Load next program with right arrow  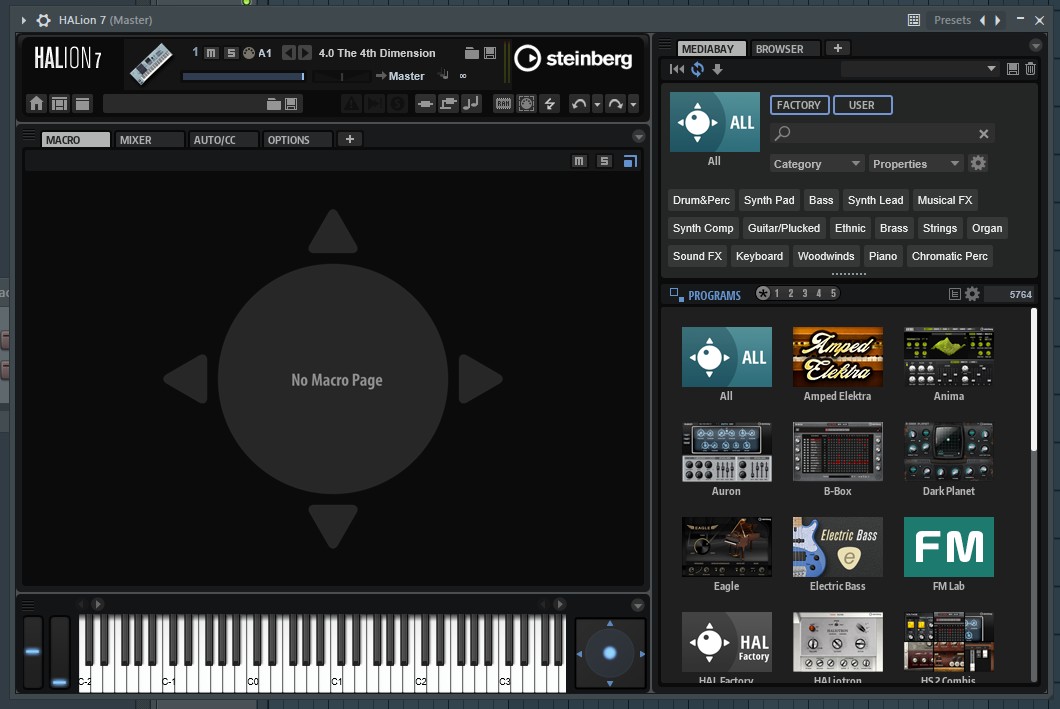point(305,53)
